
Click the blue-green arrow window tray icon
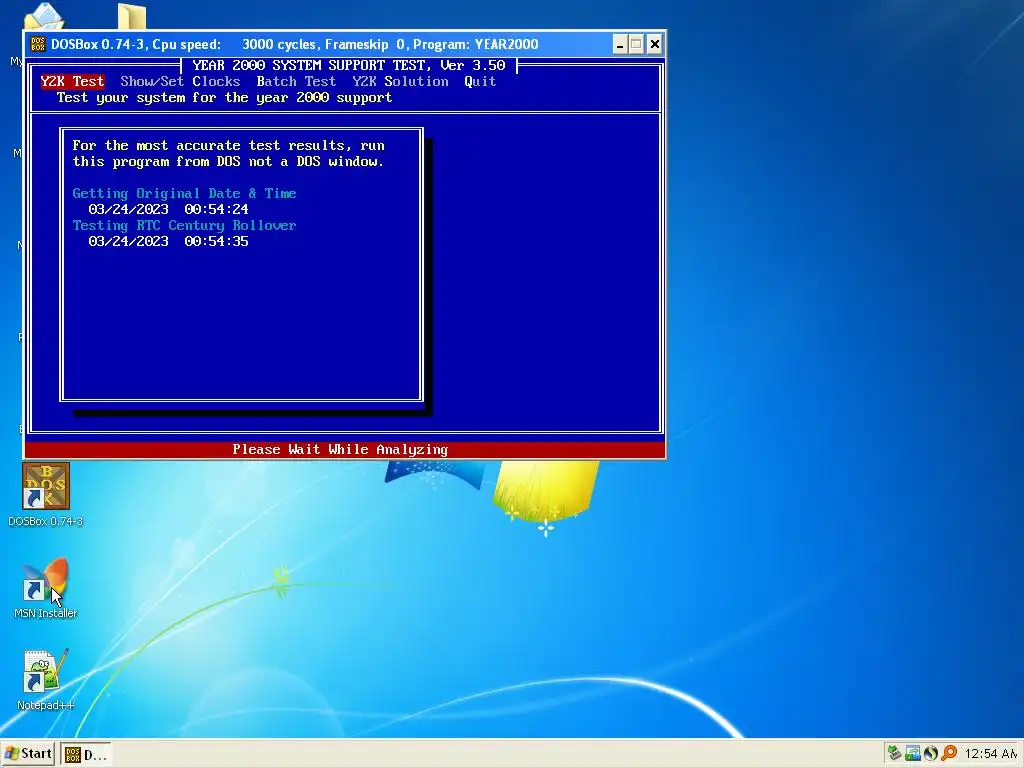(912, 753)
